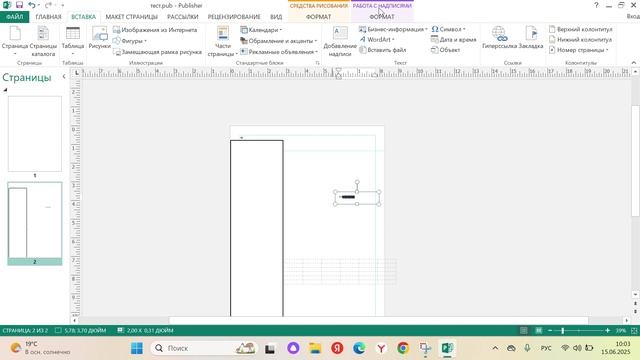Edit Нижний колонтитул
Screen dimensions: 640x360
(x=580, y=40)
